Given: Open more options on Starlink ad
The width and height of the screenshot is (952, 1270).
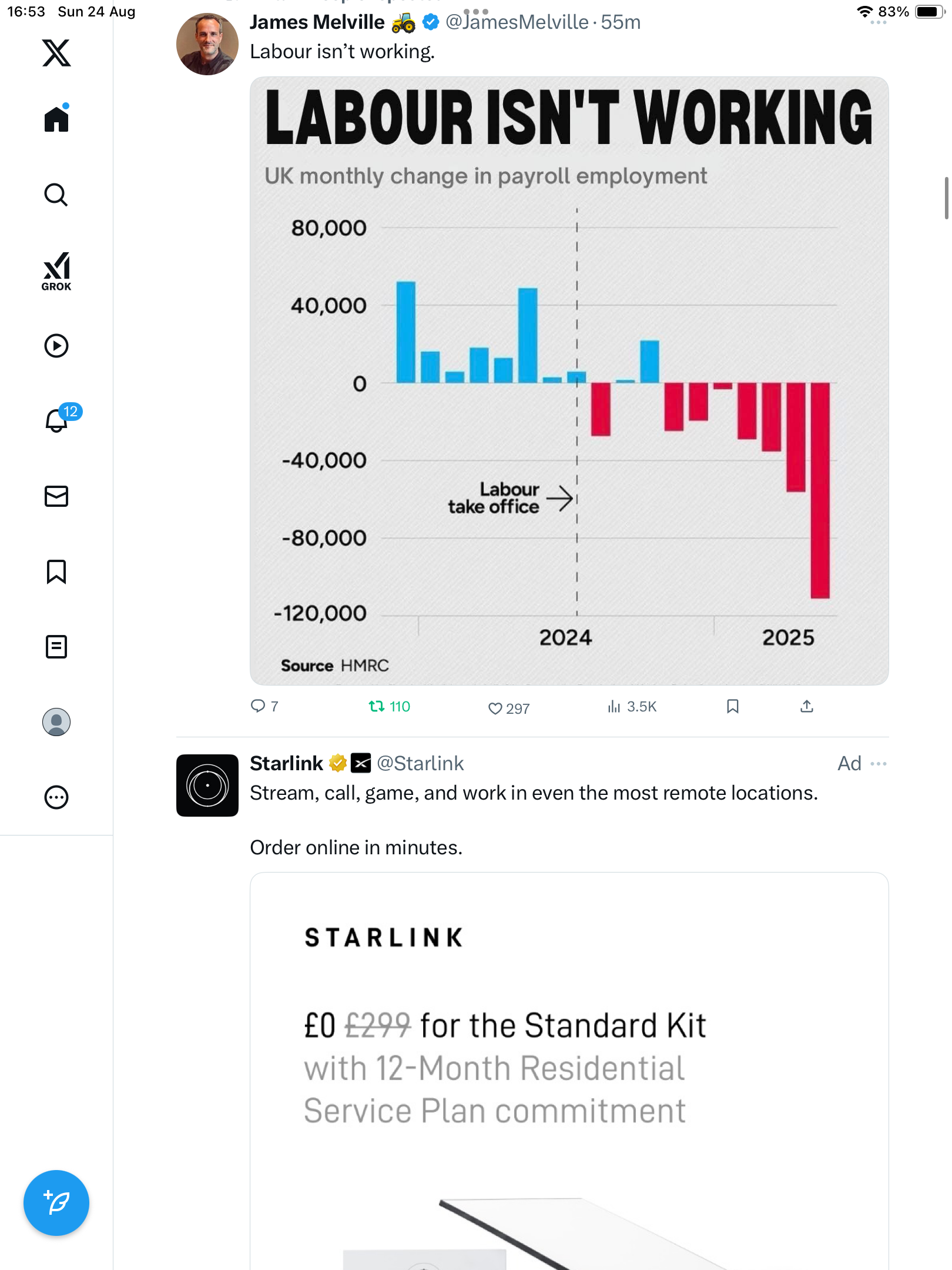Looking at the screenshot, I should [879, 764].
